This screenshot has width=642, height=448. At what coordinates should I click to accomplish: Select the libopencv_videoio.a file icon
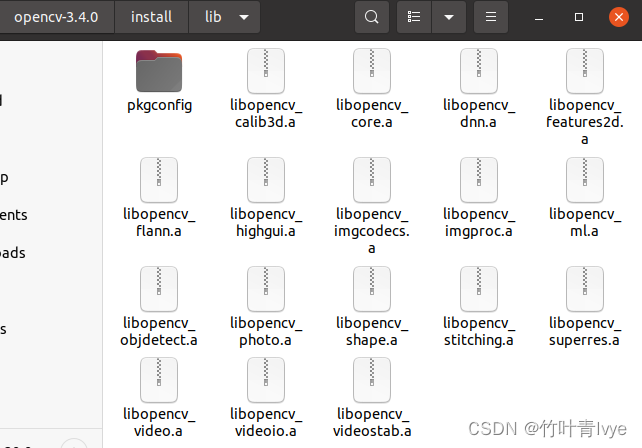(266, 380)
